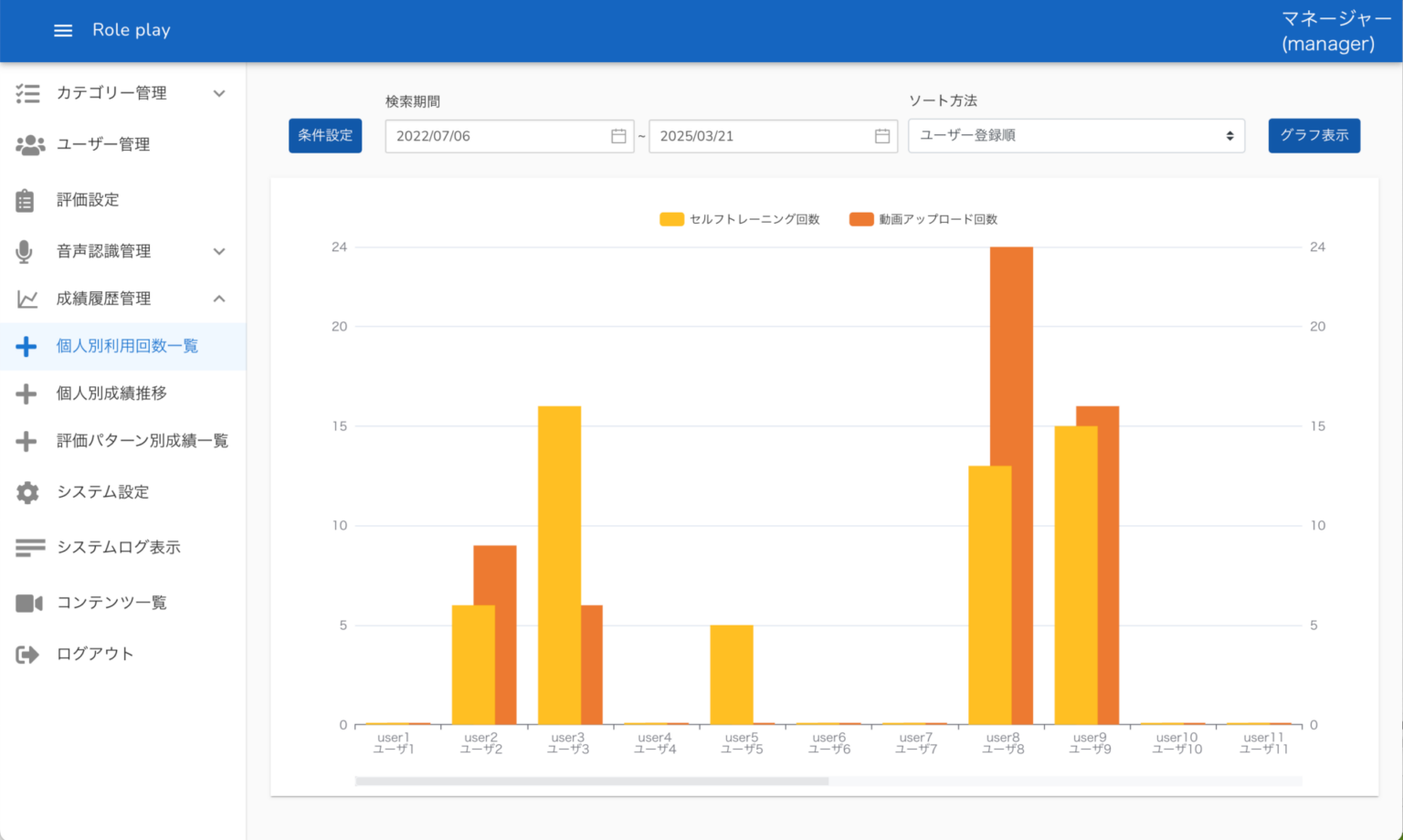Open the ユーザー登録順 sort dropdown
Image resolution: width=1403 pixels, height=840 pixels.
coord(1076,135)
